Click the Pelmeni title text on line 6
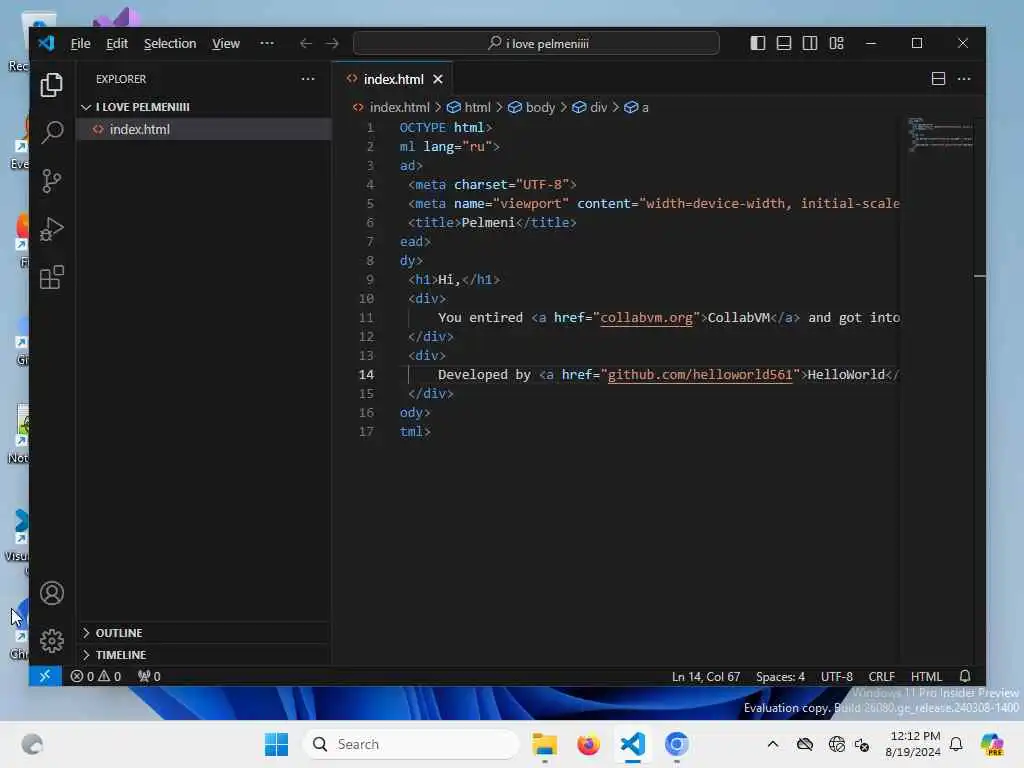Viewport: 1024px width, 768px height. point(488,223)
